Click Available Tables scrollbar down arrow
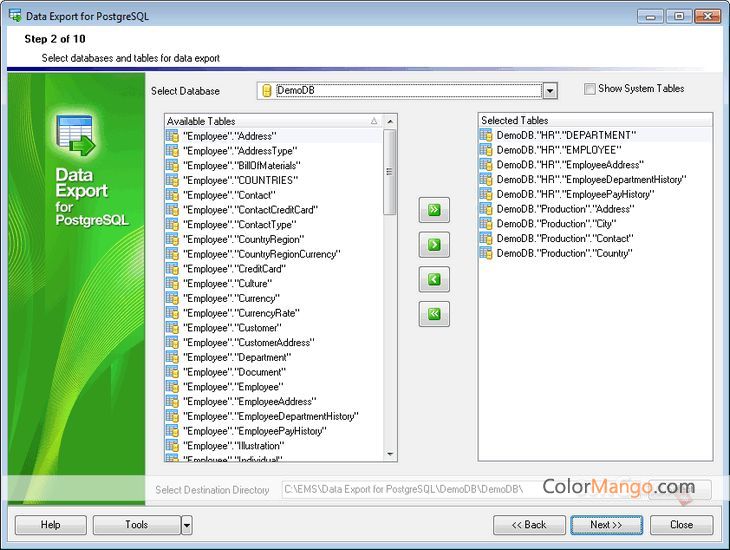Image resolution: width=730 pixels, height=550 pixels. pos(390,454)
